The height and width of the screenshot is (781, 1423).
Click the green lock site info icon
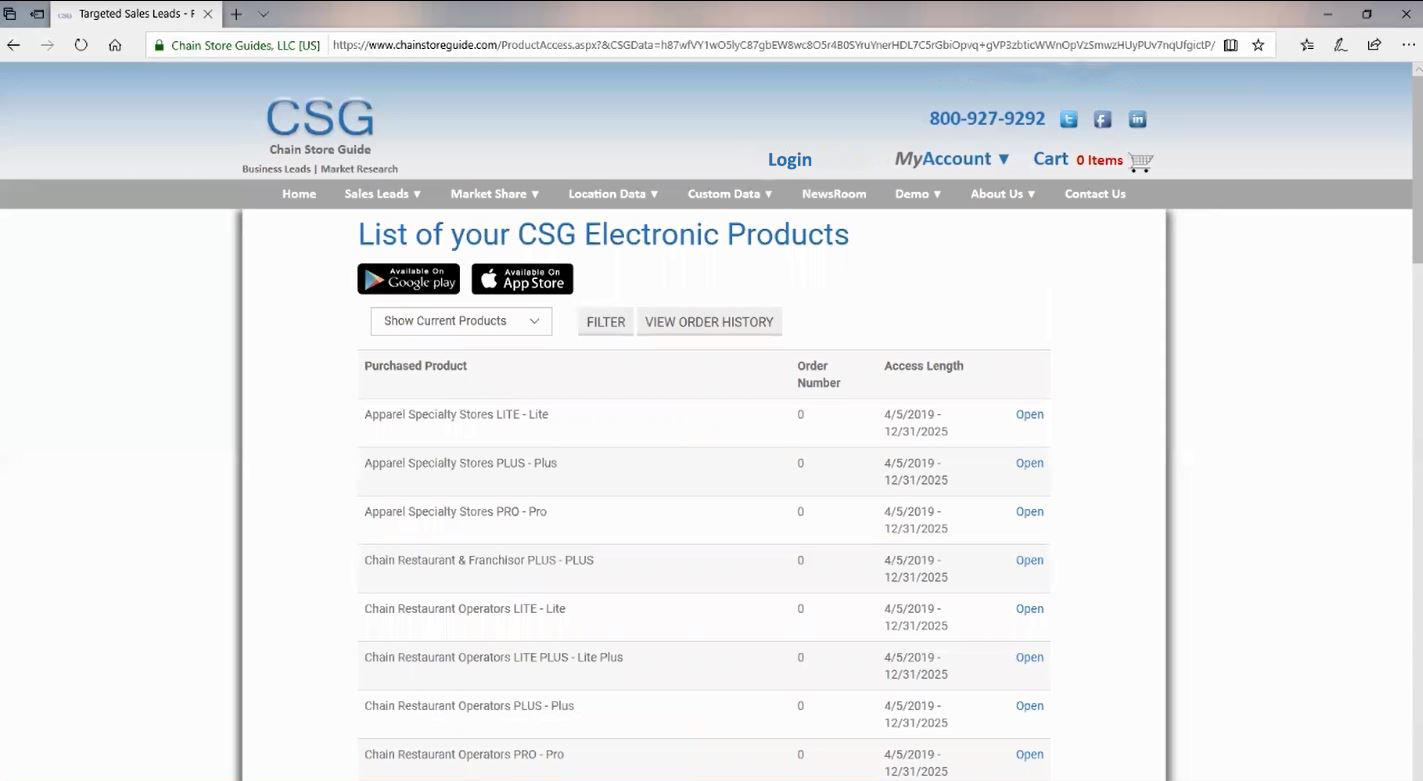159,45
